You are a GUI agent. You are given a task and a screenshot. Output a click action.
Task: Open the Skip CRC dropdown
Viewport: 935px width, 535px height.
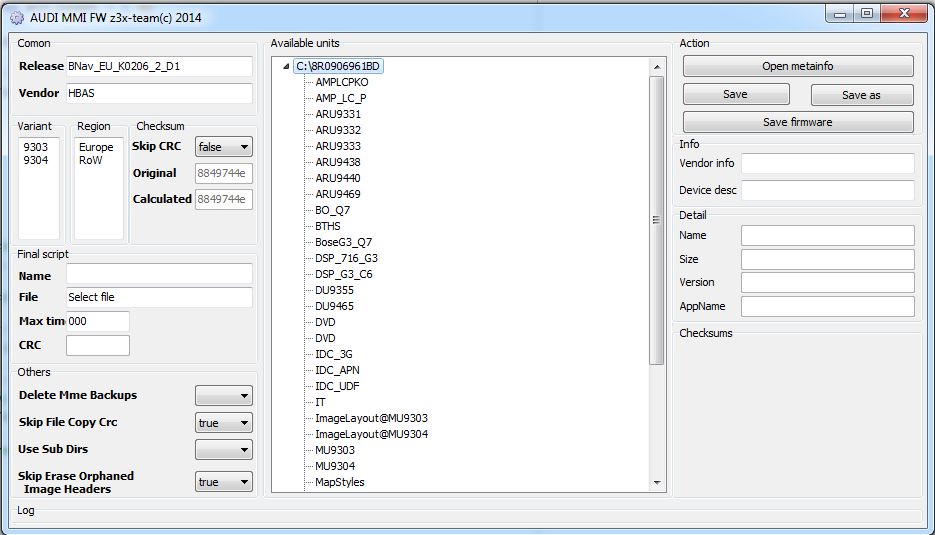coord(224,147)
